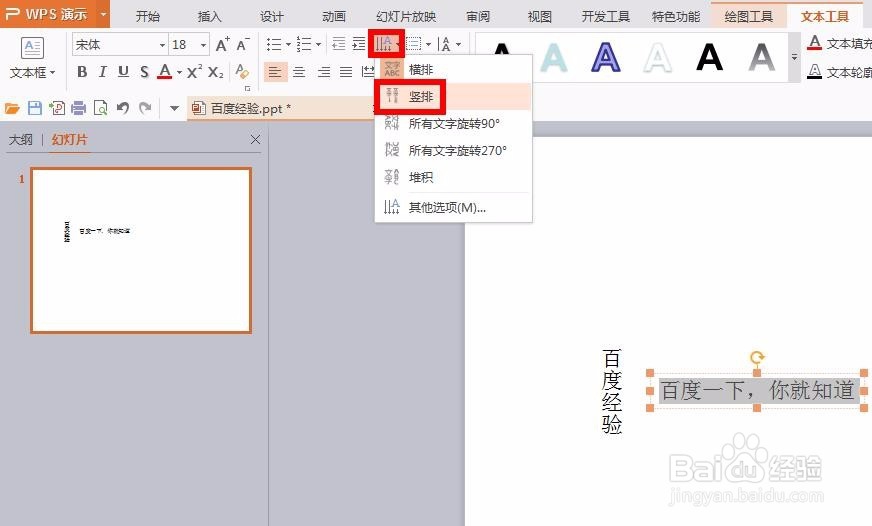872x526 pixels.
Task: Click the text alignment box icon
Action: (413, 44)
